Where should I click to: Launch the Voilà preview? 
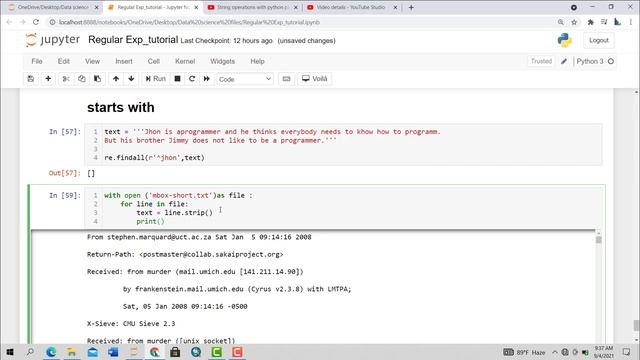[x=315, y=79]
